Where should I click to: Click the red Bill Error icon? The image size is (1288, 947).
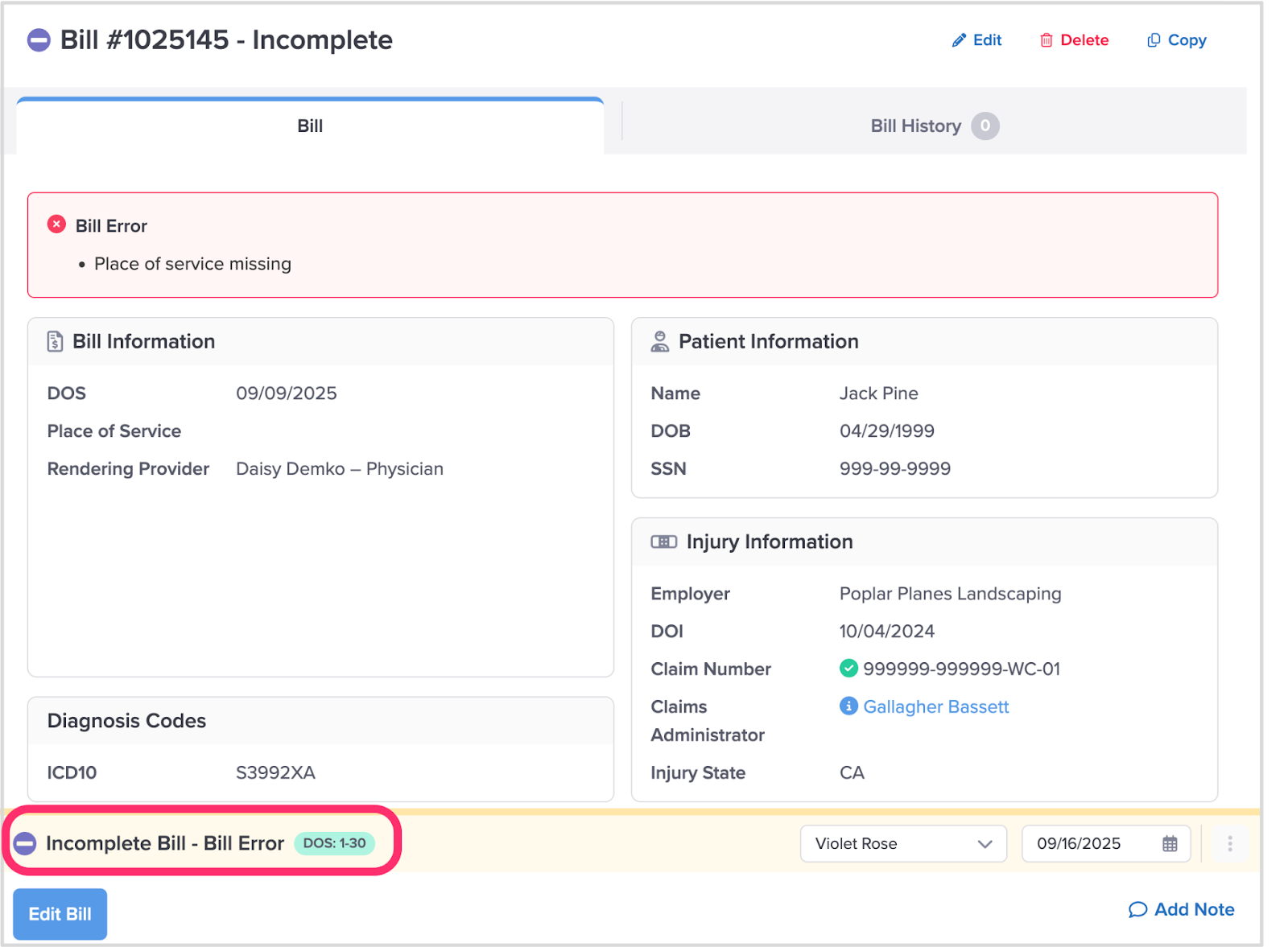[x=56, y=224]
